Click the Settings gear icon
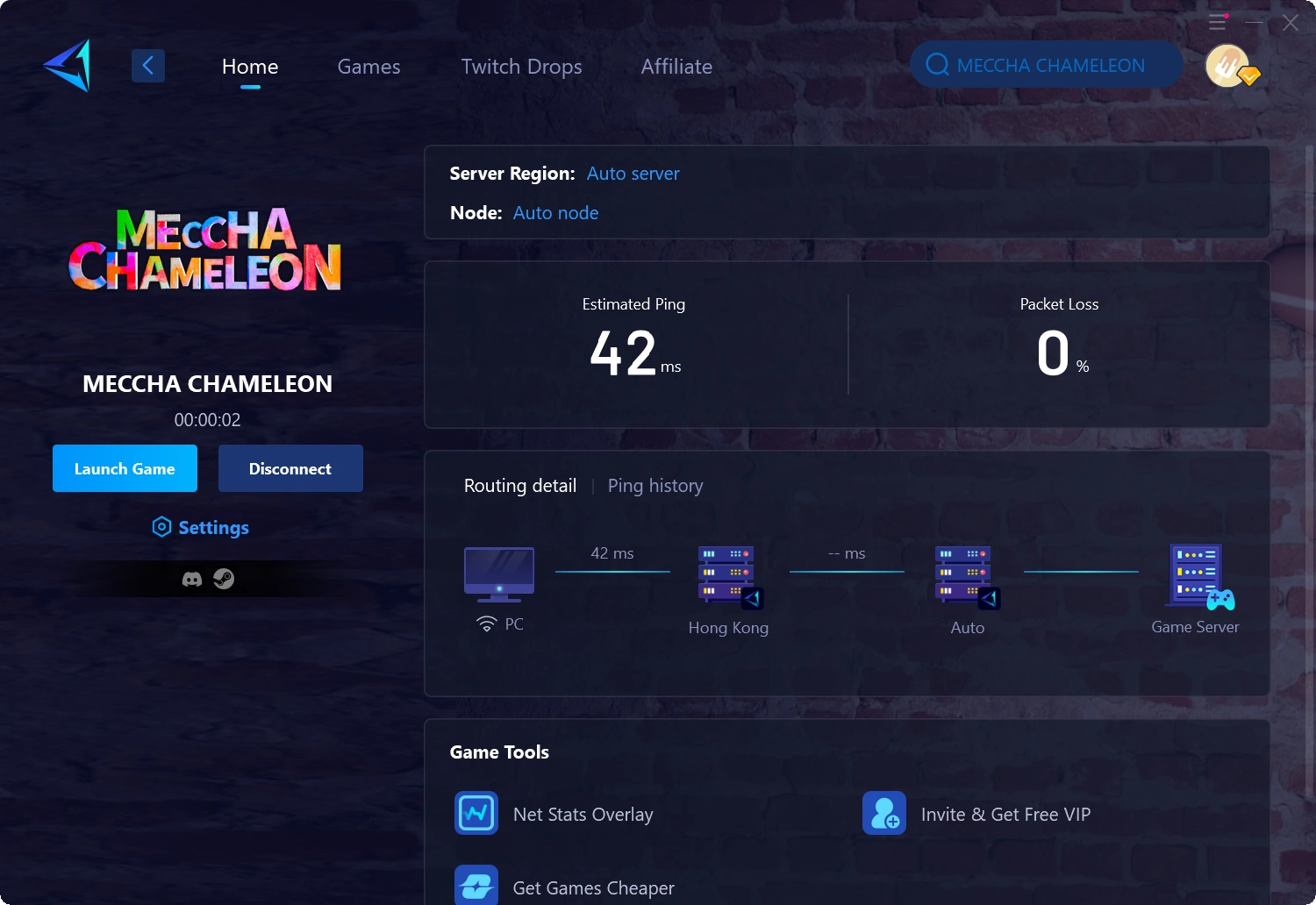 (161, 527)
